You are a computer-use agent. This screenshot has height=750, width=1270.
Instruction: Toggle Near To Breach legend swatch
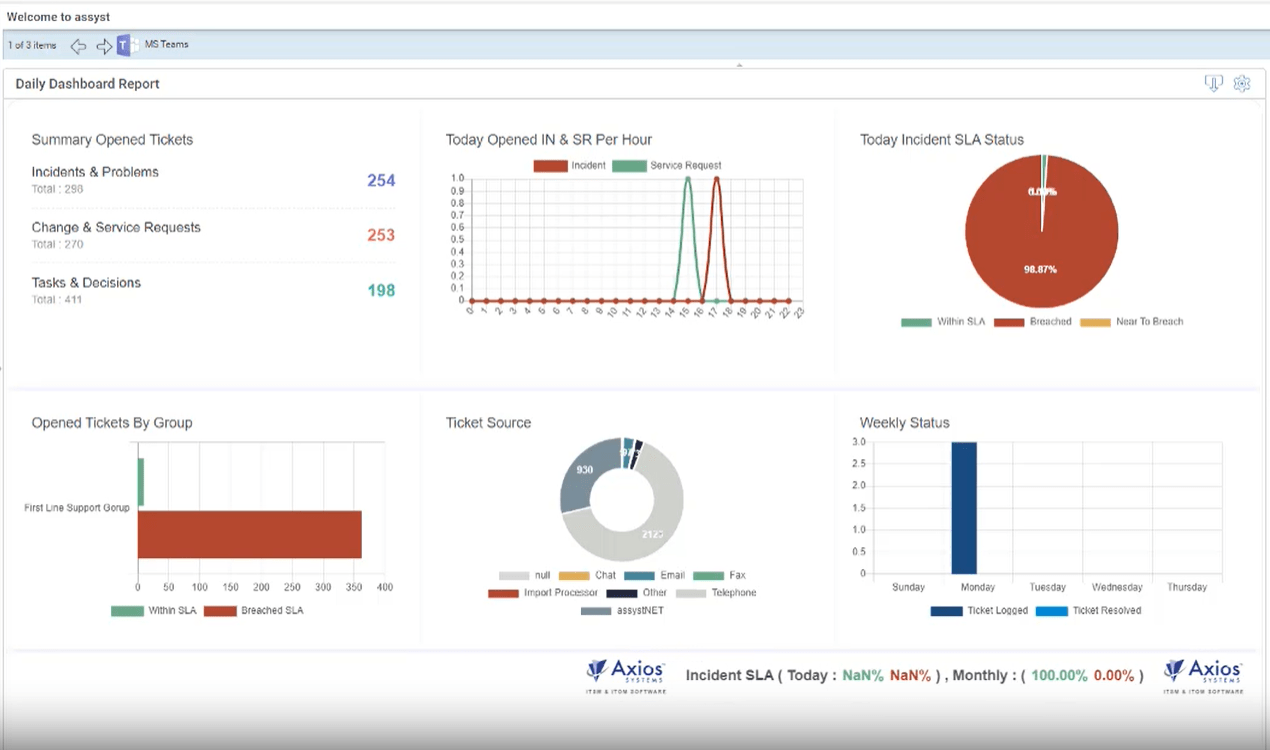coord(1094,322)
